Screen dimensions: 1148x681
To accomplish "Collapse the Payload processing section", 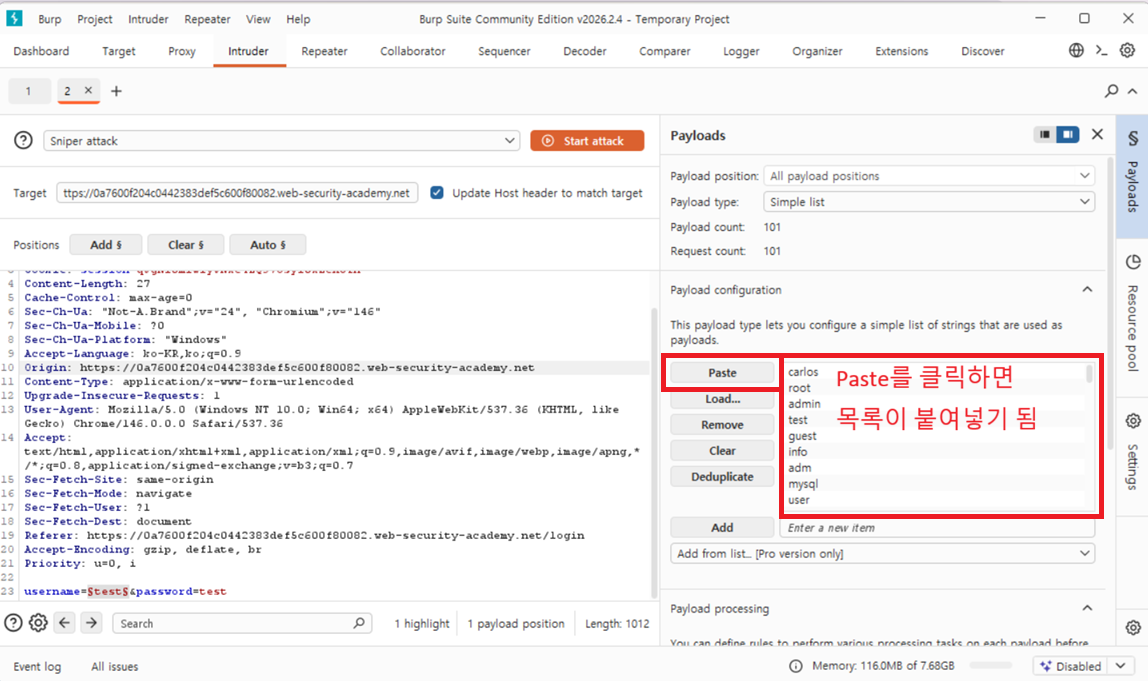I will click(1087, 609).
